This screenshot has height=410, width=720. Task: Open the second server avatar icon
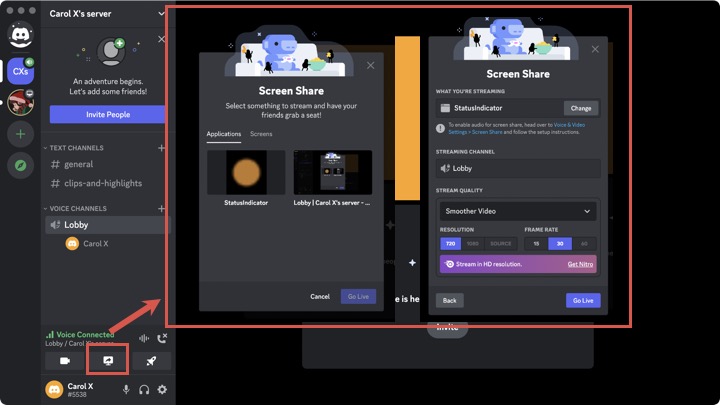21,102
